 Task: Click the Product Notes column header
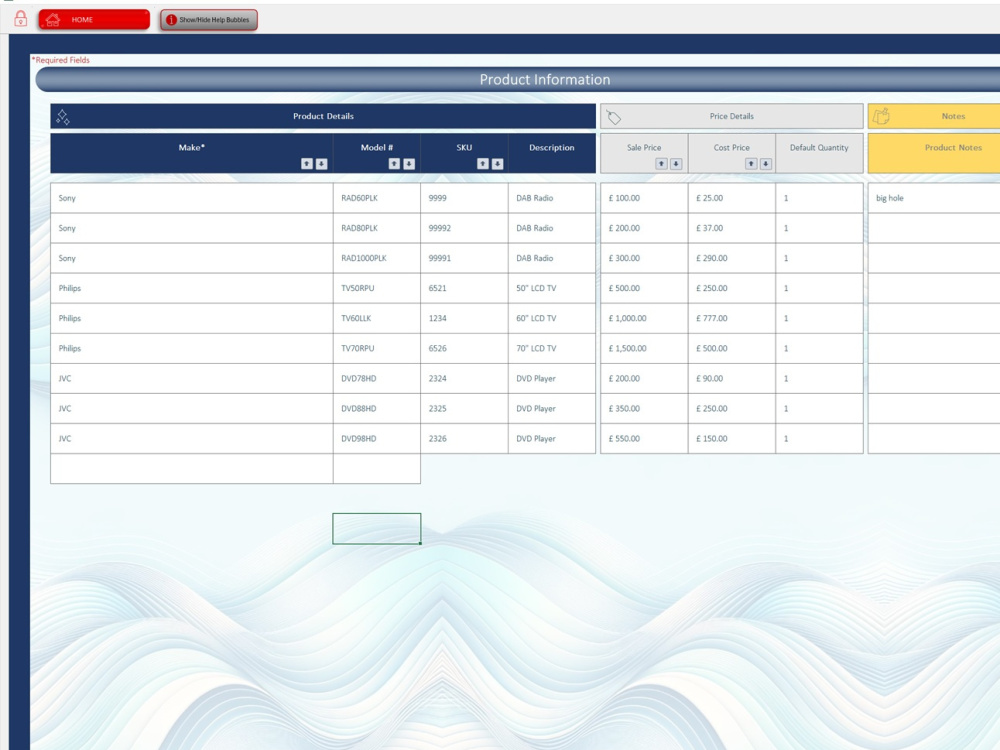click(x=934, y=153)
